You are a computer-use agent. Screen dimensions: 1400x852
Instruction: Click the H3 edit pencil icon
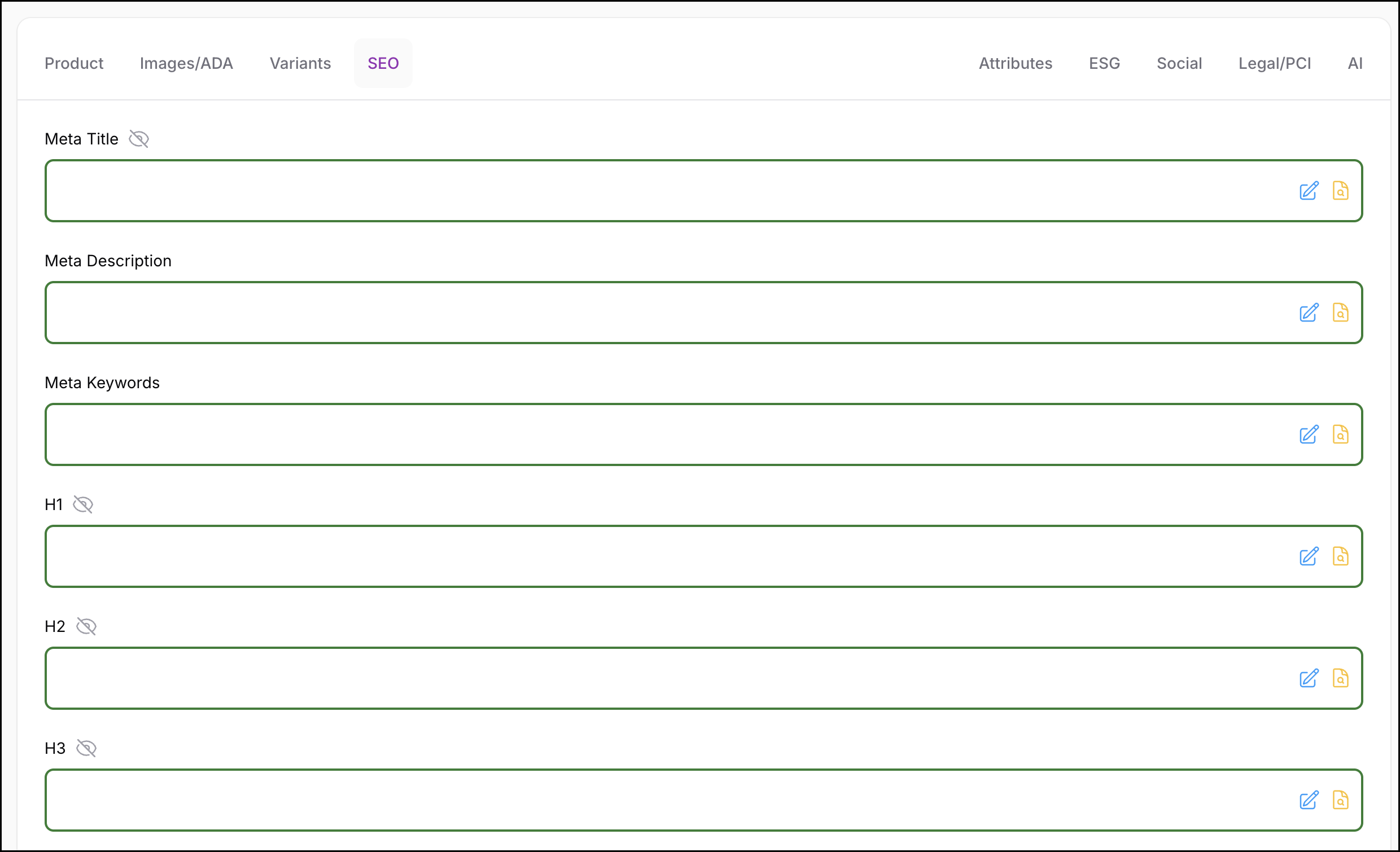coord(1309,800)
